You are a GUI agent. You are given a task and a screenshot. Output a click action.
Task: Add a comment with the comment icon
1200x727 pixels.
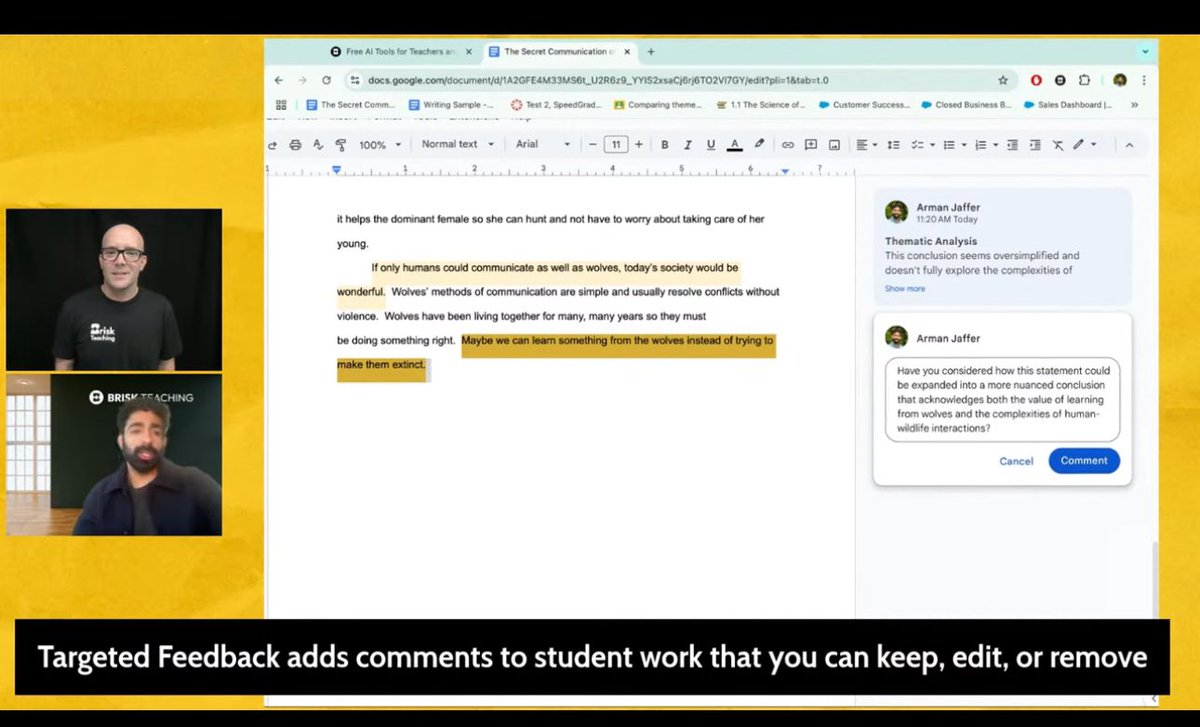tap(811, 144)
